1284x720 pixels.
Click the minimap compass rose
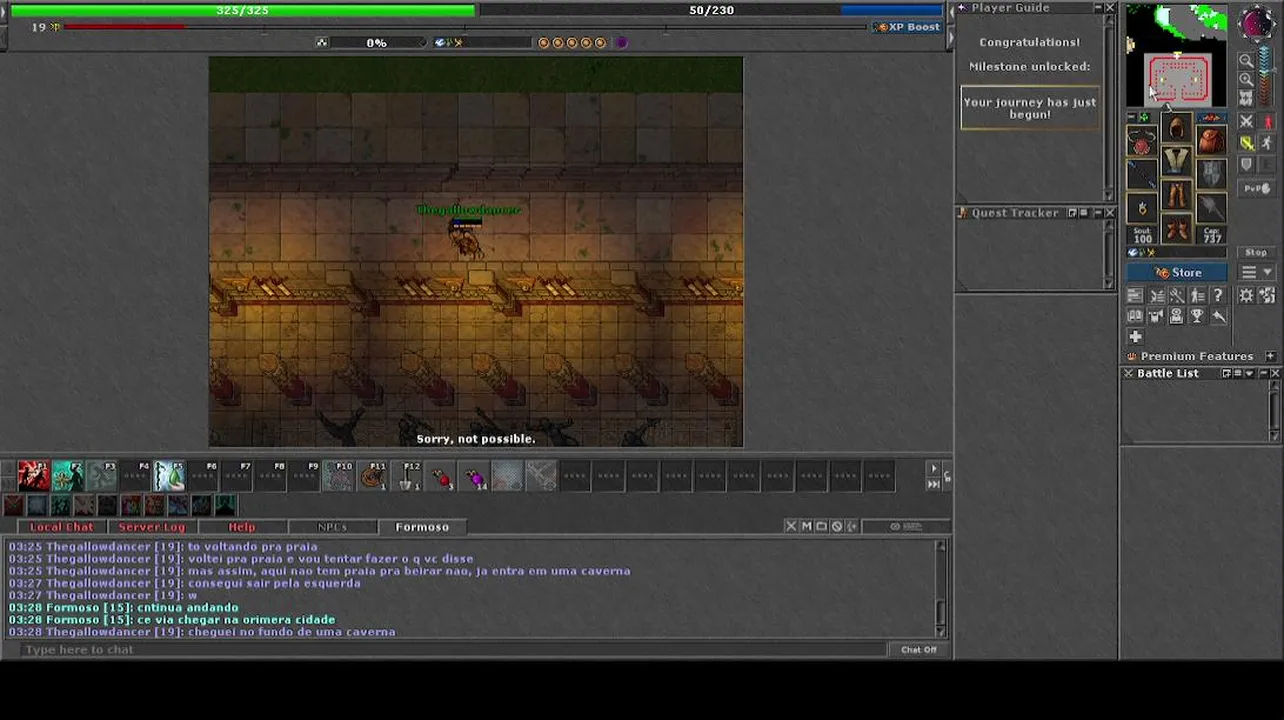coord(1257,23)
